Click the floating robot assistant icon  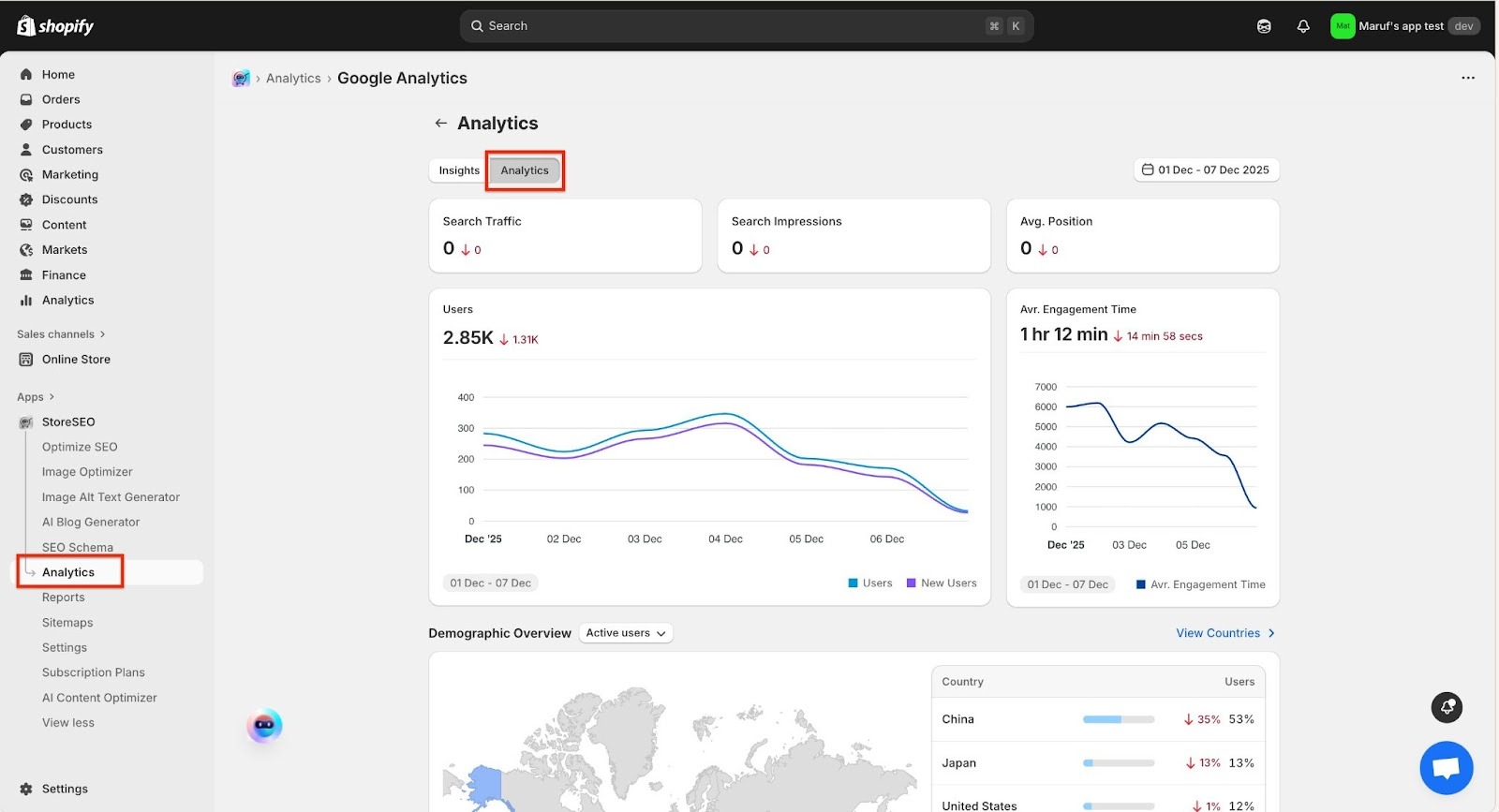[x=264, y=725]
